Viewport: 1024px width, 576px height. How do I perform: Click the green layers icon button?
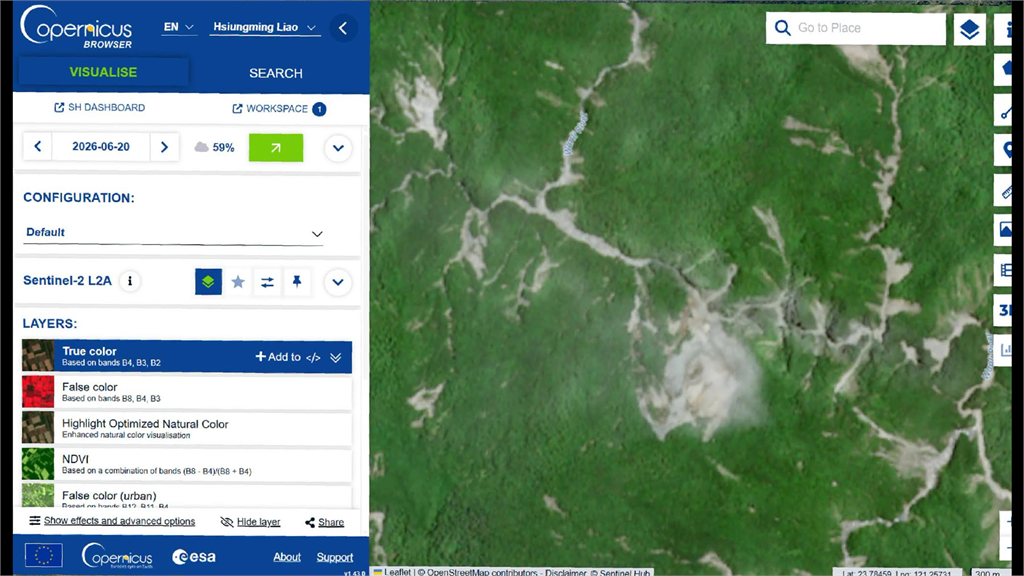click(x=208, y=281)
